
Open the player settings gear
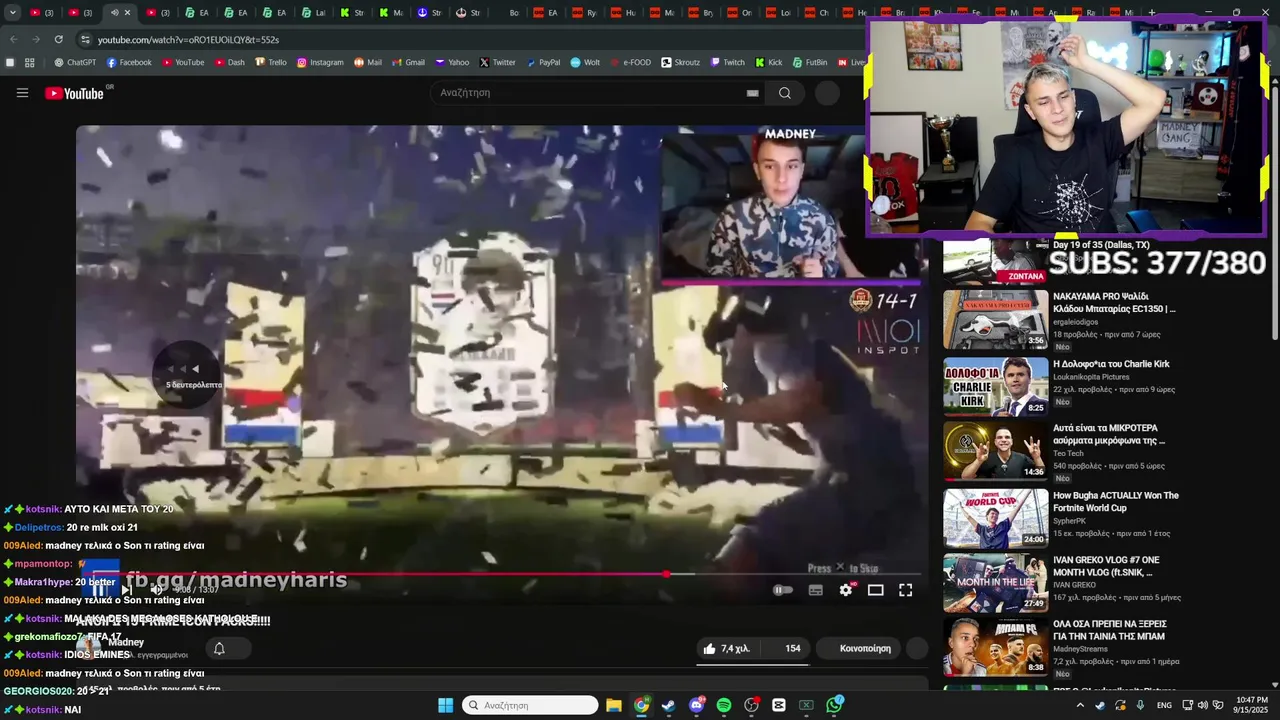pos(846,590)
